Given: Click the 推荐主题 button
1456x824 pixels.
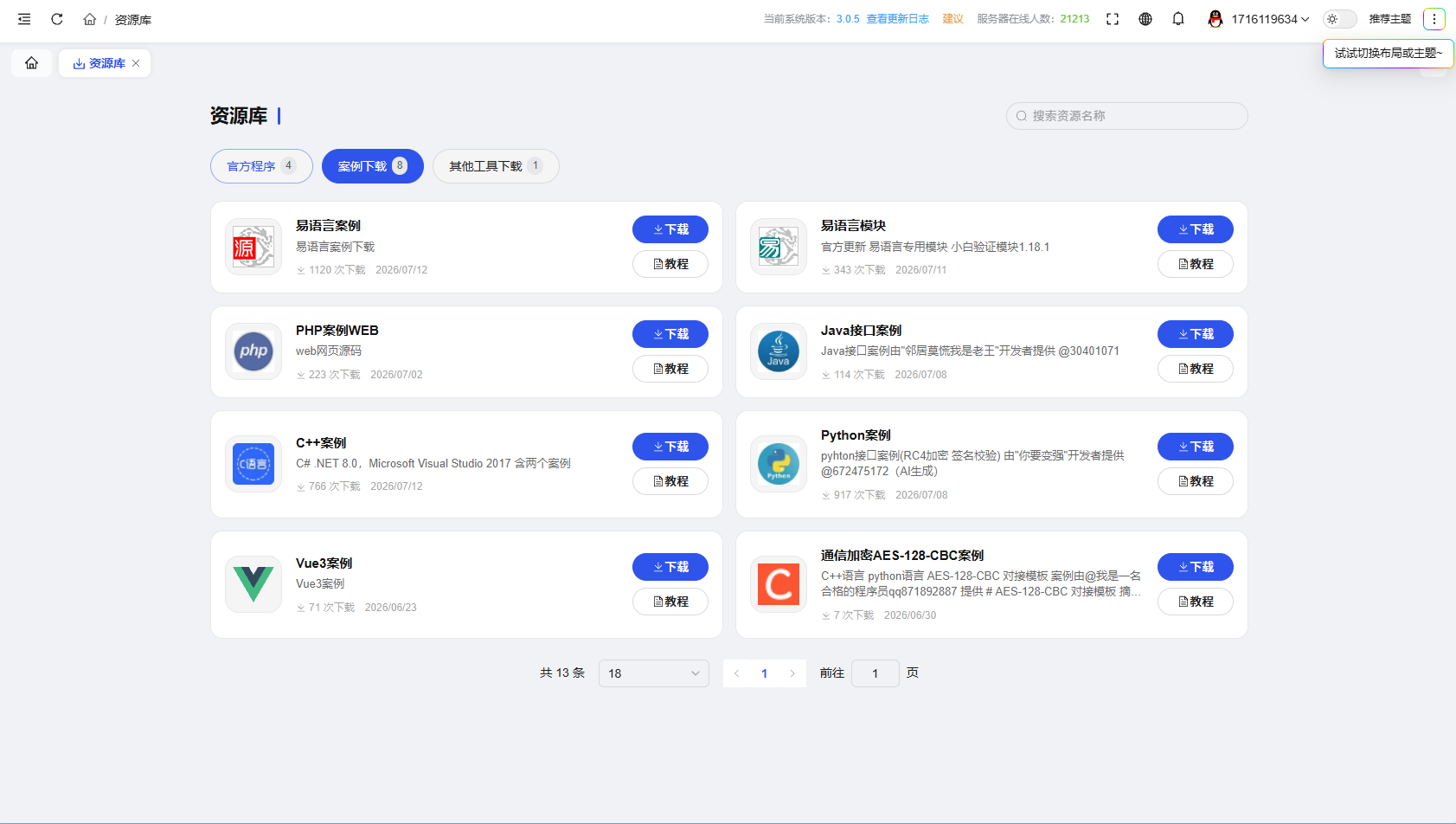Looking at the screenshot, I should 1390,19.
